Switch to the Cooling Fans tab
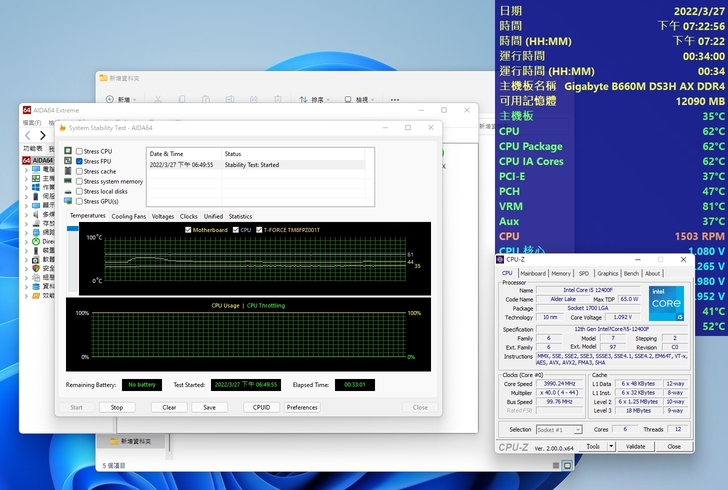The image size is (728, 490). 128,216
